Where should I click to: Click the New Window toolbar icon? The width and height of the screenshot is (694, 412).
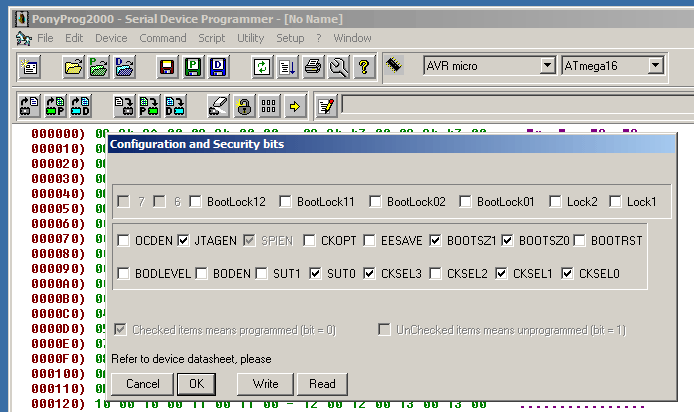point(30,67)
